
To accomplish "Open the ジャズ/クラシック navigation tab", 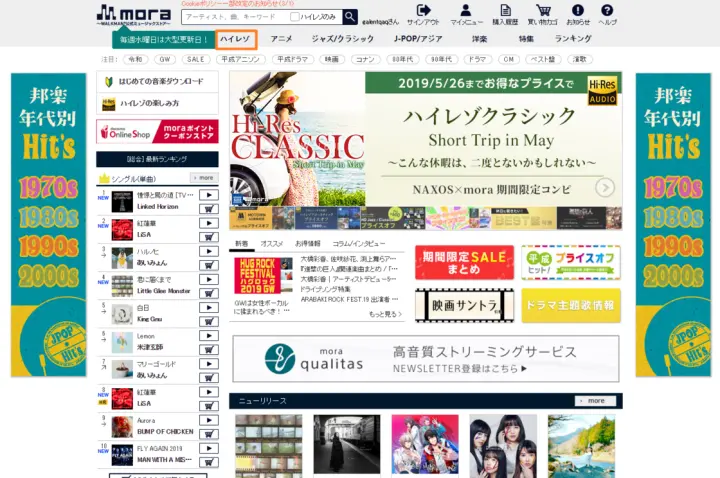I will pos(343,39).
